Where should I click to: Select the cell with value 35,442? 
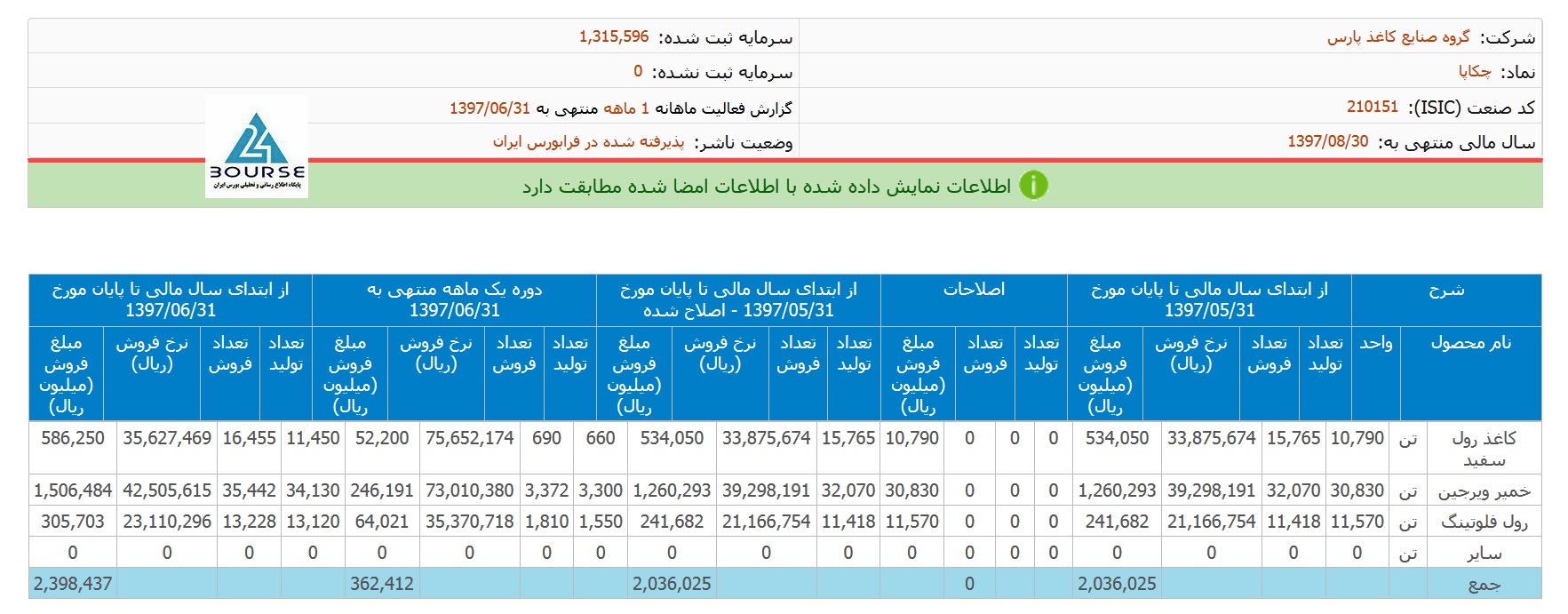coord(249,490)
